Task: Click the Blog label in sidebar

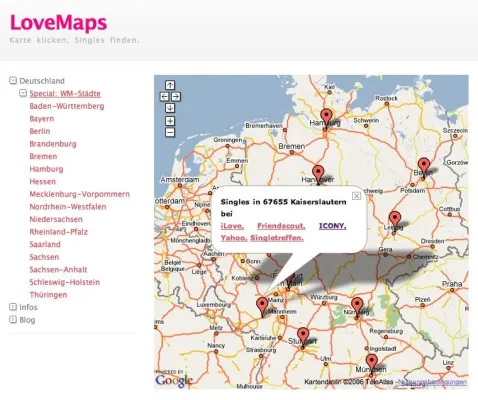Action: pyautogui.click(x=27, y=320)
